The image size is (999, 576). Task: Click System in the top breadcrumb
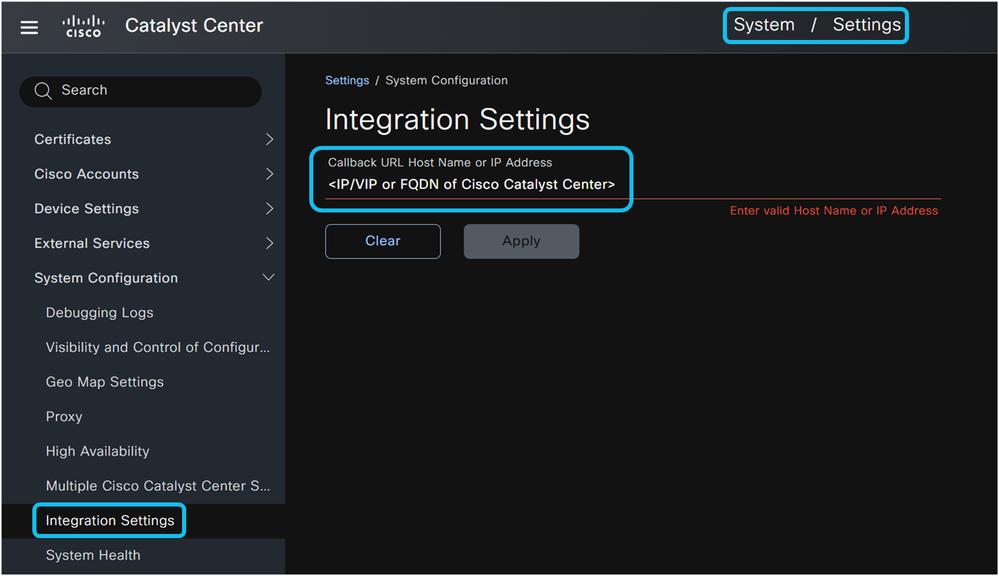pos(764,24)
